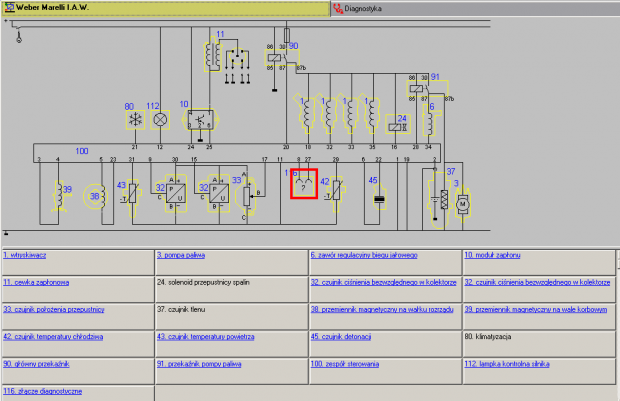Open link 116. złącze diagnostyczne

click(43, 391)
